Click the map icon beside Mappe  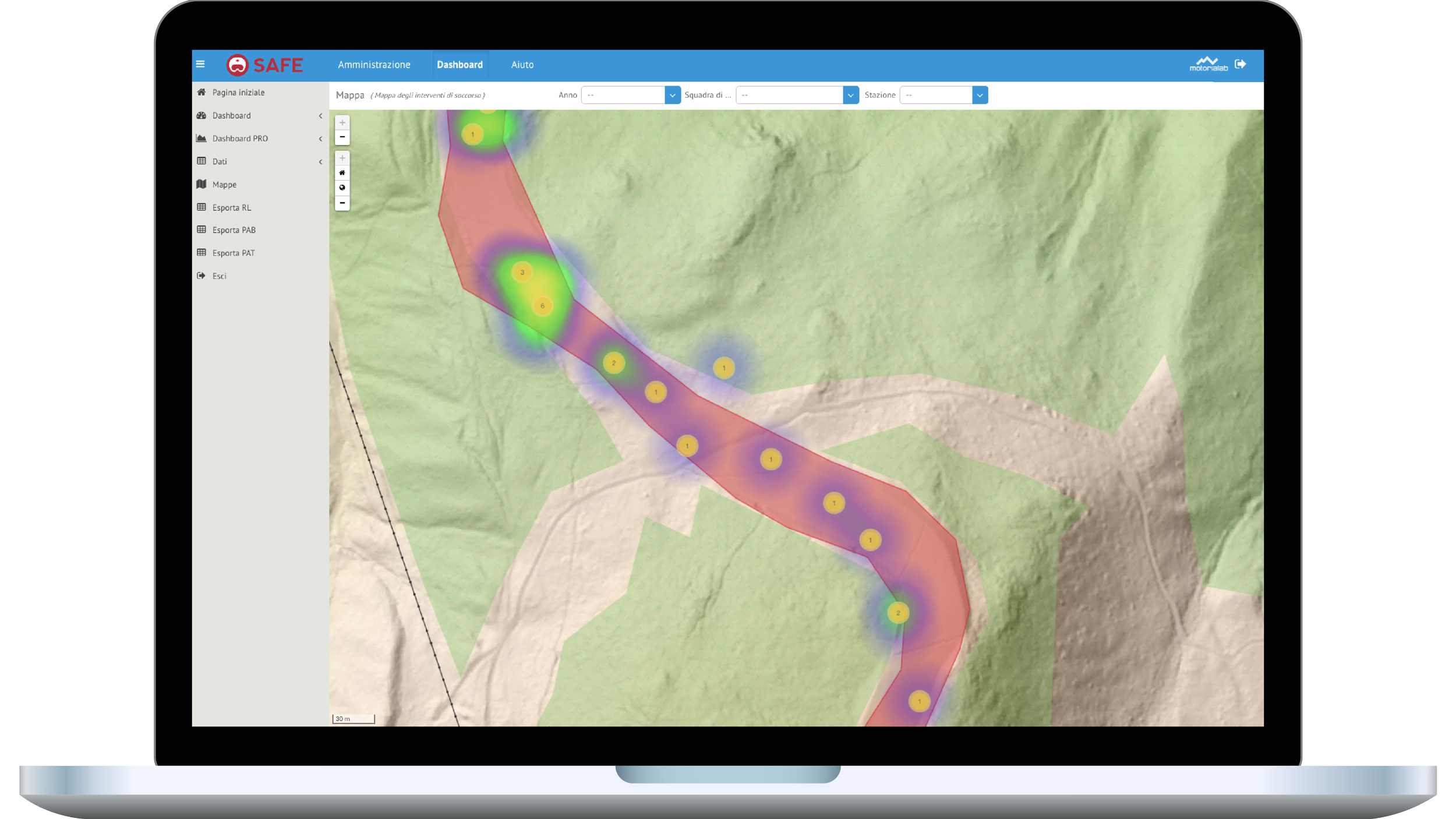pos(202,184)
